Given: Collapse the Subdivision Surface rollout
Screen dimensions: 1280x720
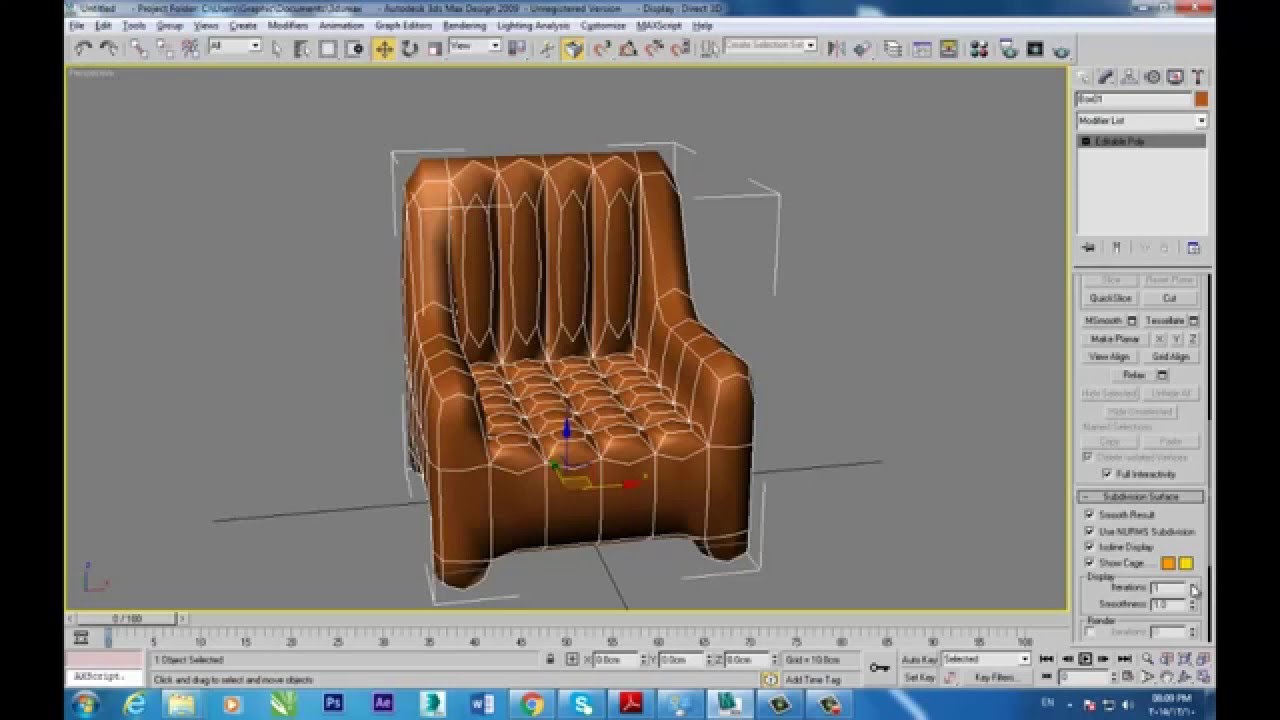Looking at the screenshot, I should click(x=1140, y=497).
